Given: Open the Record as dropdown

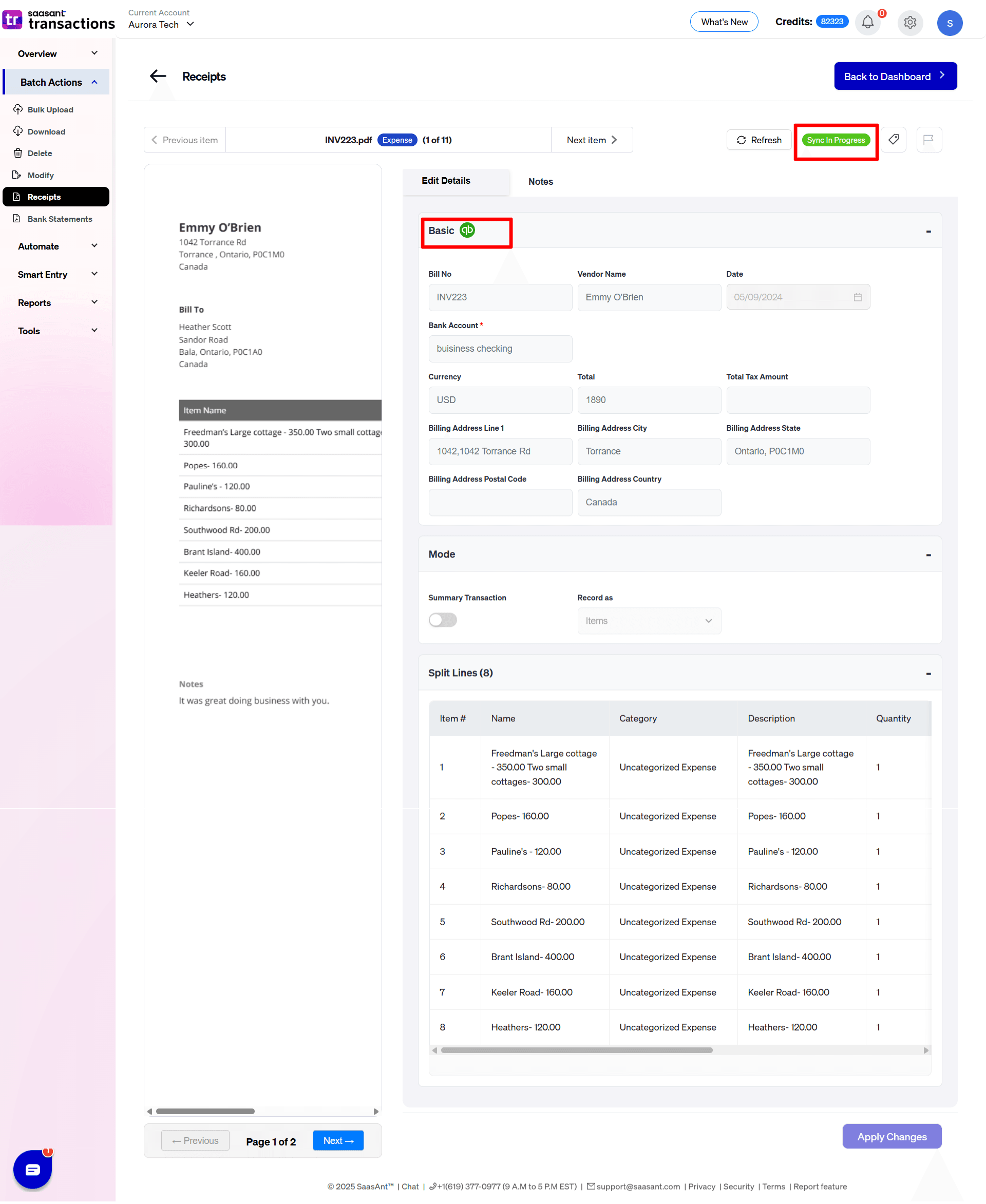Looking at the screenshot, I should point(649,621).
